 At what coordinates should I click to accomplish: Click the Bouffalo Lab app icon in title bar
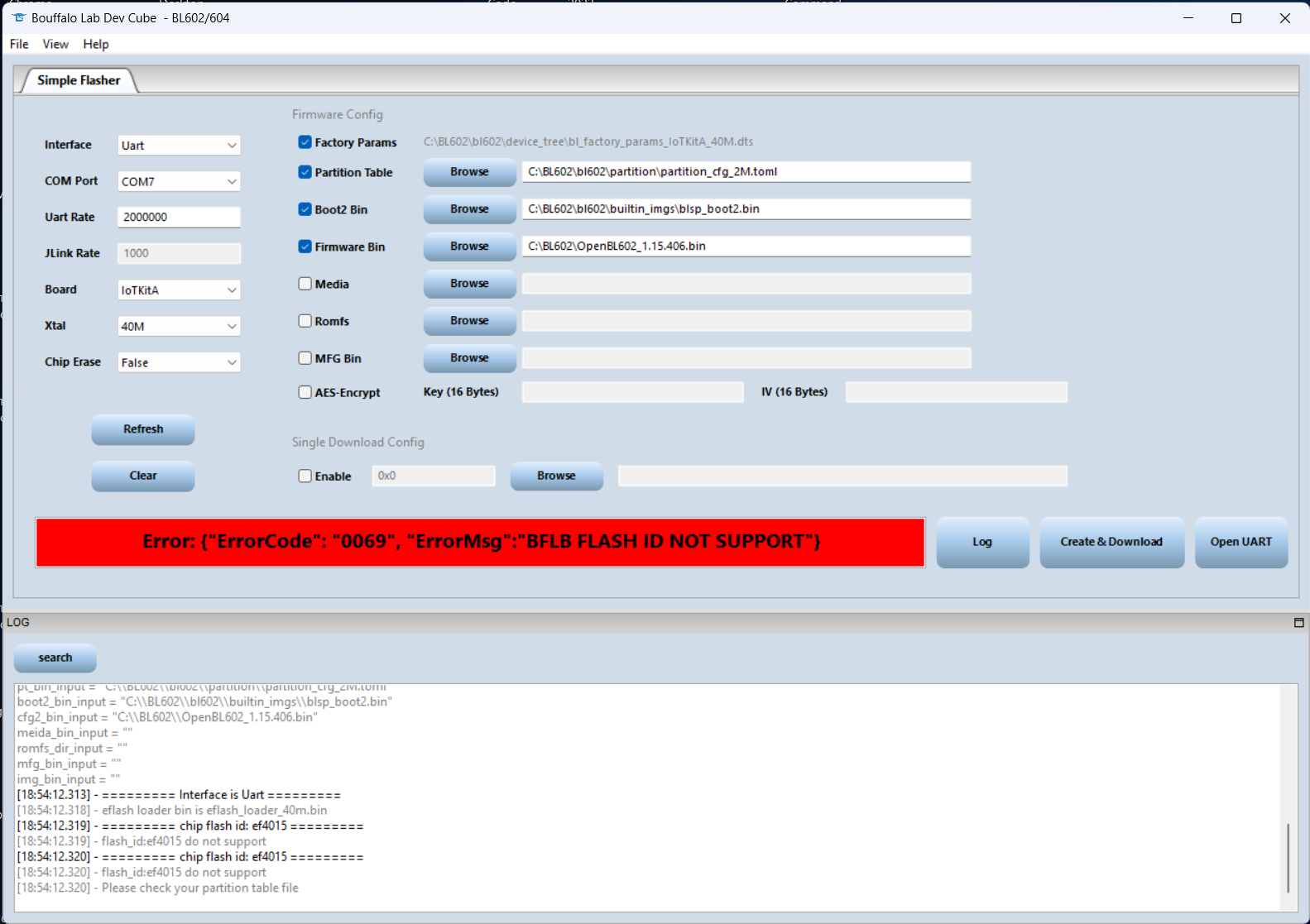click(x=19, y=17)
